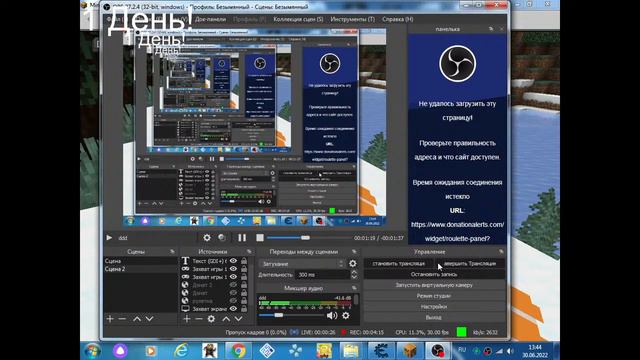
Task: Open filters icon next to media properties gear
Action: coord(222,238)
